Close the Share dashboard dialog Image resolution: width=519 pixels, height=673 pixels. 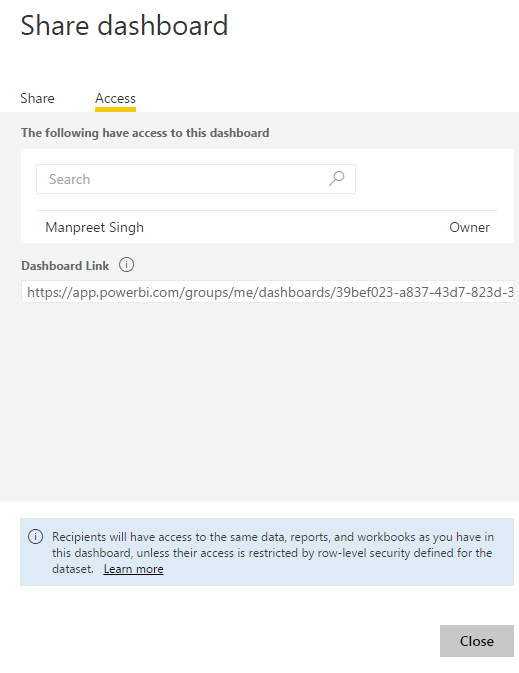coord(477,641)
